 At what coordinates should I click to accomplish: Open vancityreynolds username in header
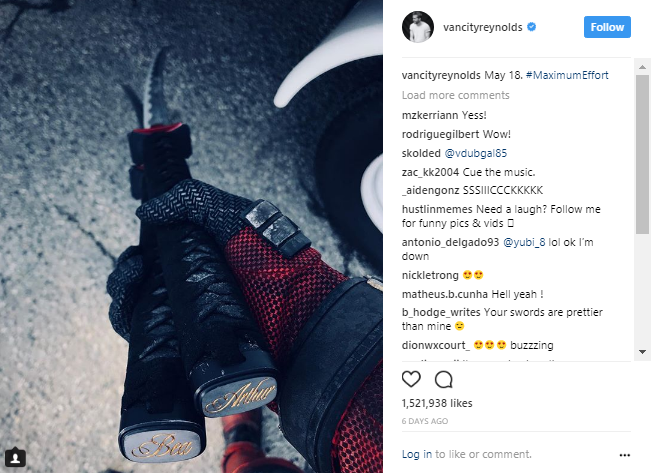point(482,27)
